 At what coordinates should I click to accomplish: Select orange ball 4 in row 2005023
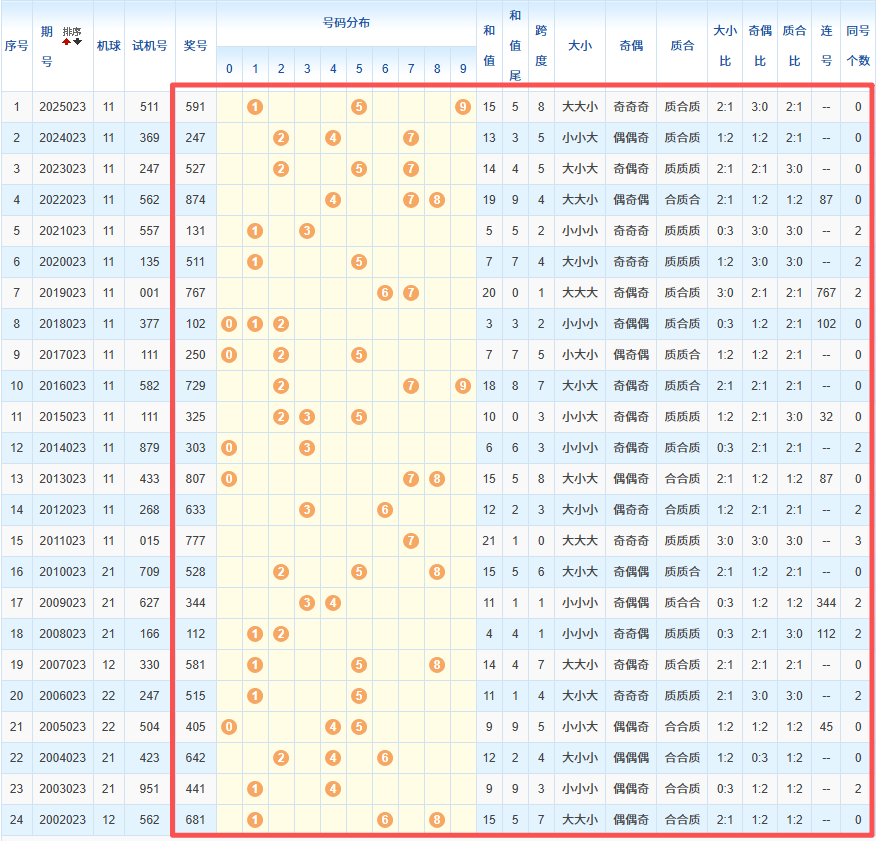click(333, 727)
